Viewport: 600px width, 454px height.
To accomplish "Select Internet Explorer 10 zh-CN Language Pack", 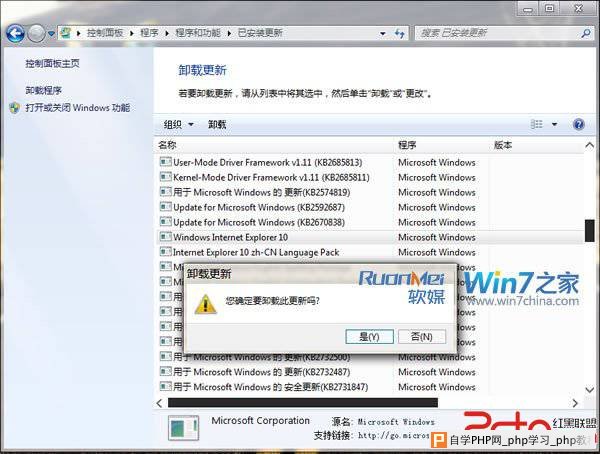I will [x=370, y=252].
